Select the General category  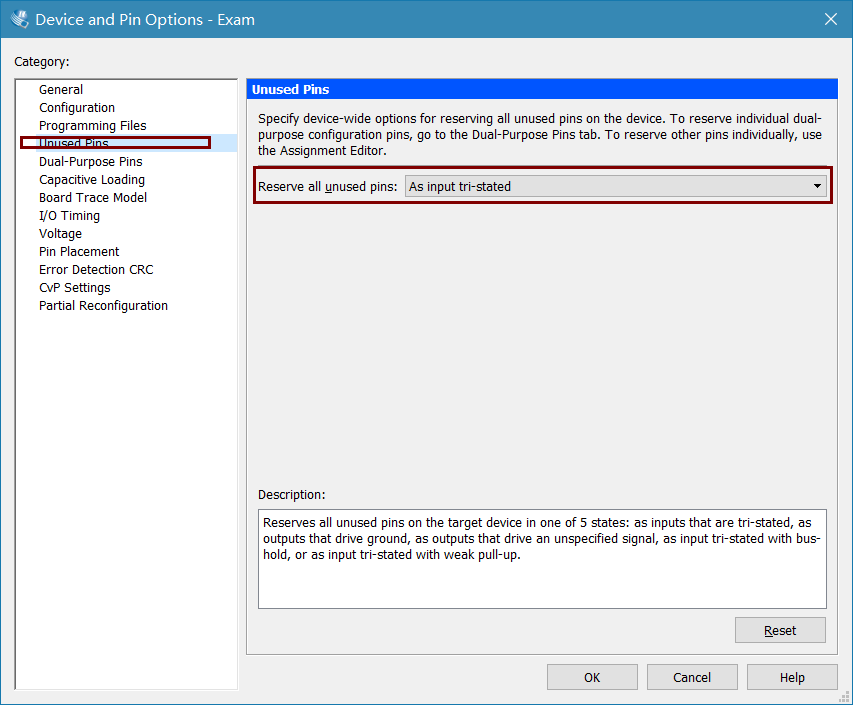click(61, 90)
